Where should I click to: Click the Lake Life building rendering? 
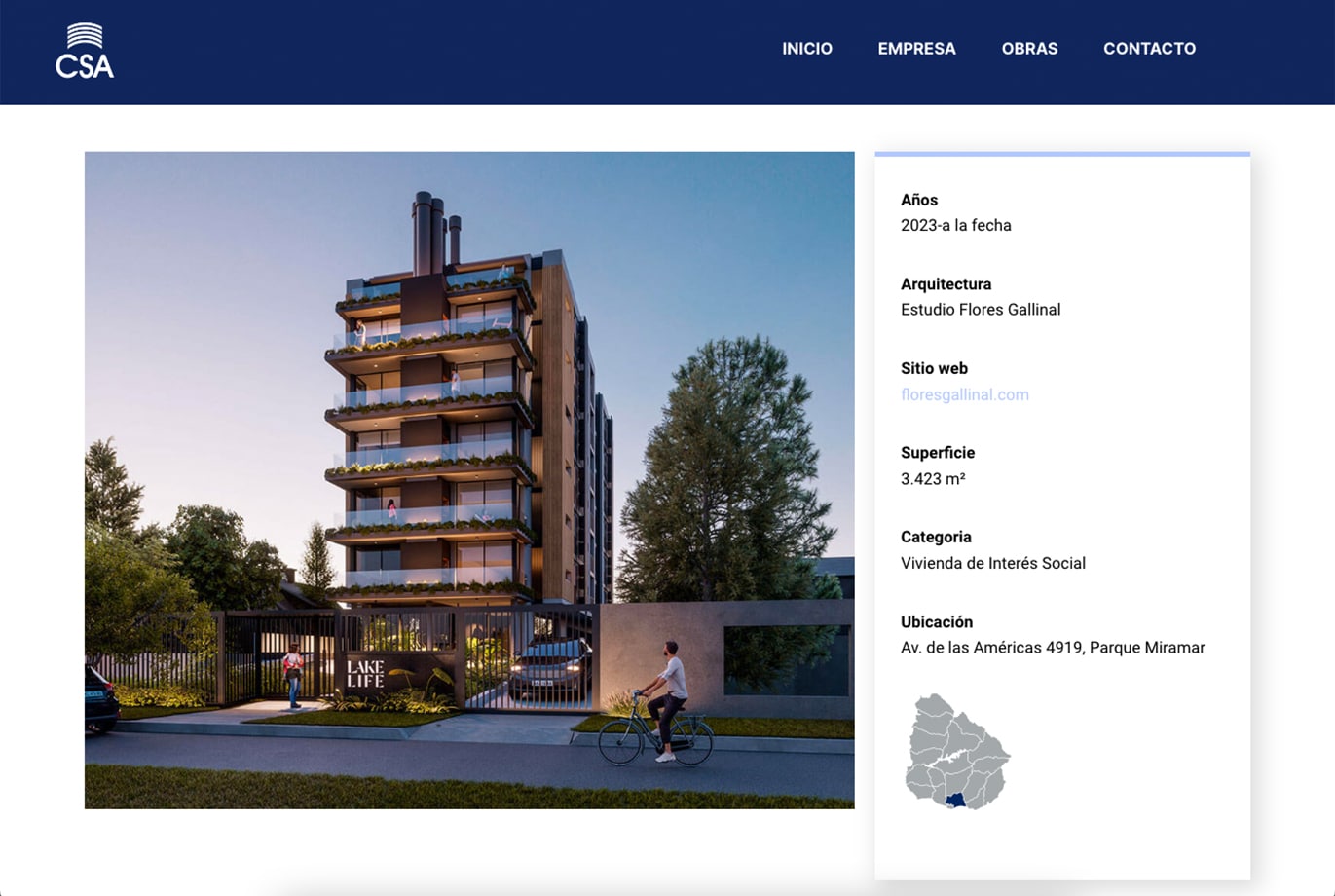(469, 480)
